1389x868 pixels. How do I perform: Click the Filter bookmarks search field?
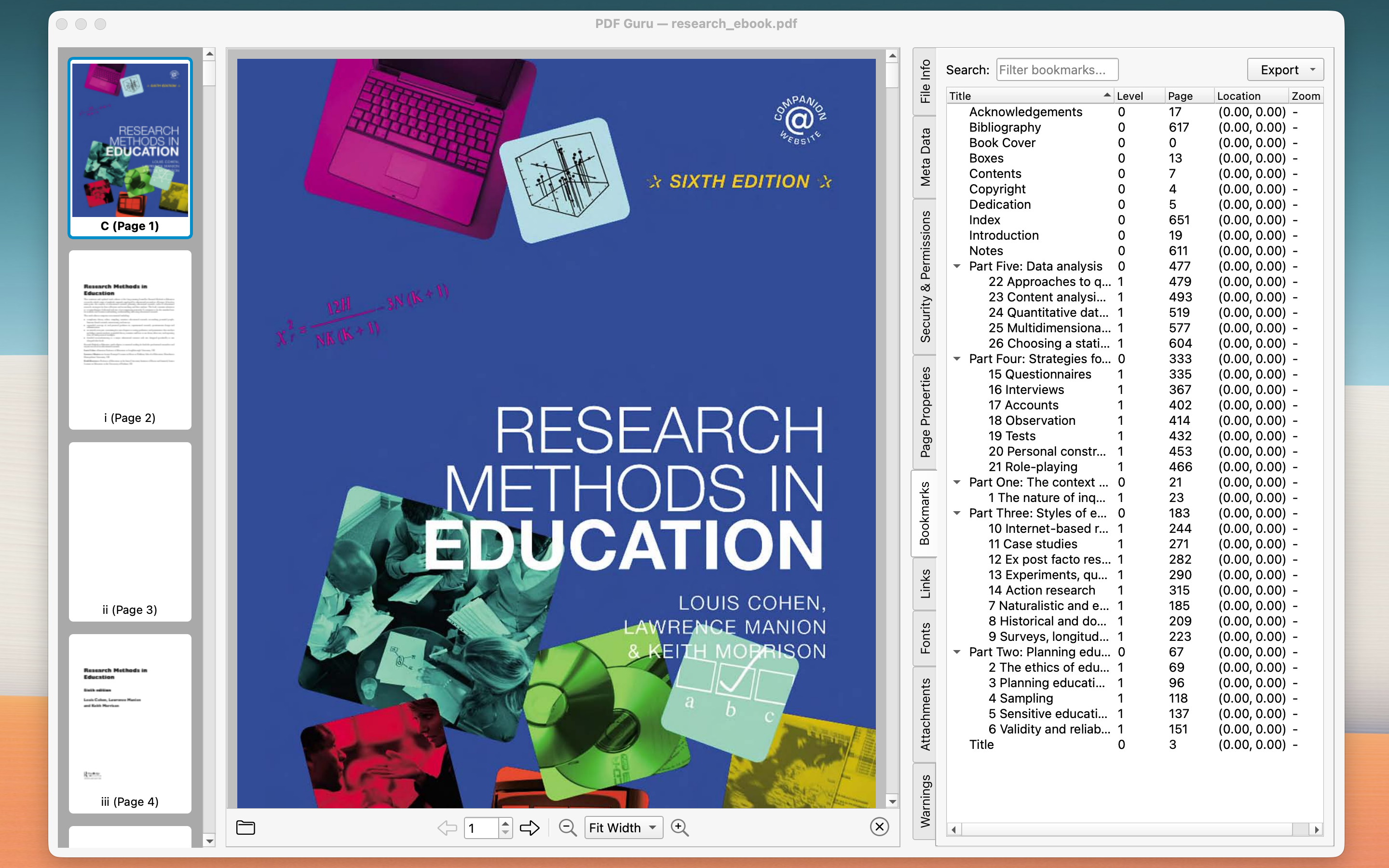pyautogui.click(x=1056, y=69)
